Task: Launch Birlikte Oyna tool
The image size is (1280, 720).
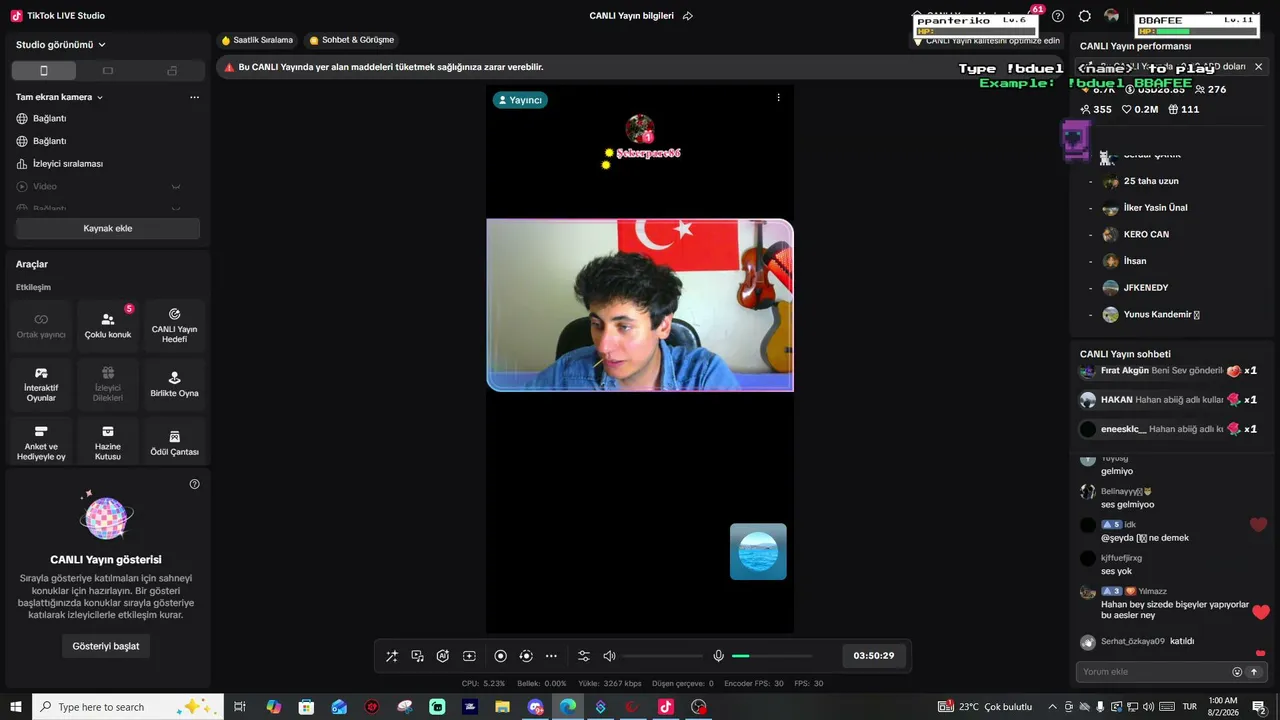Action: (x=174, y=384)
